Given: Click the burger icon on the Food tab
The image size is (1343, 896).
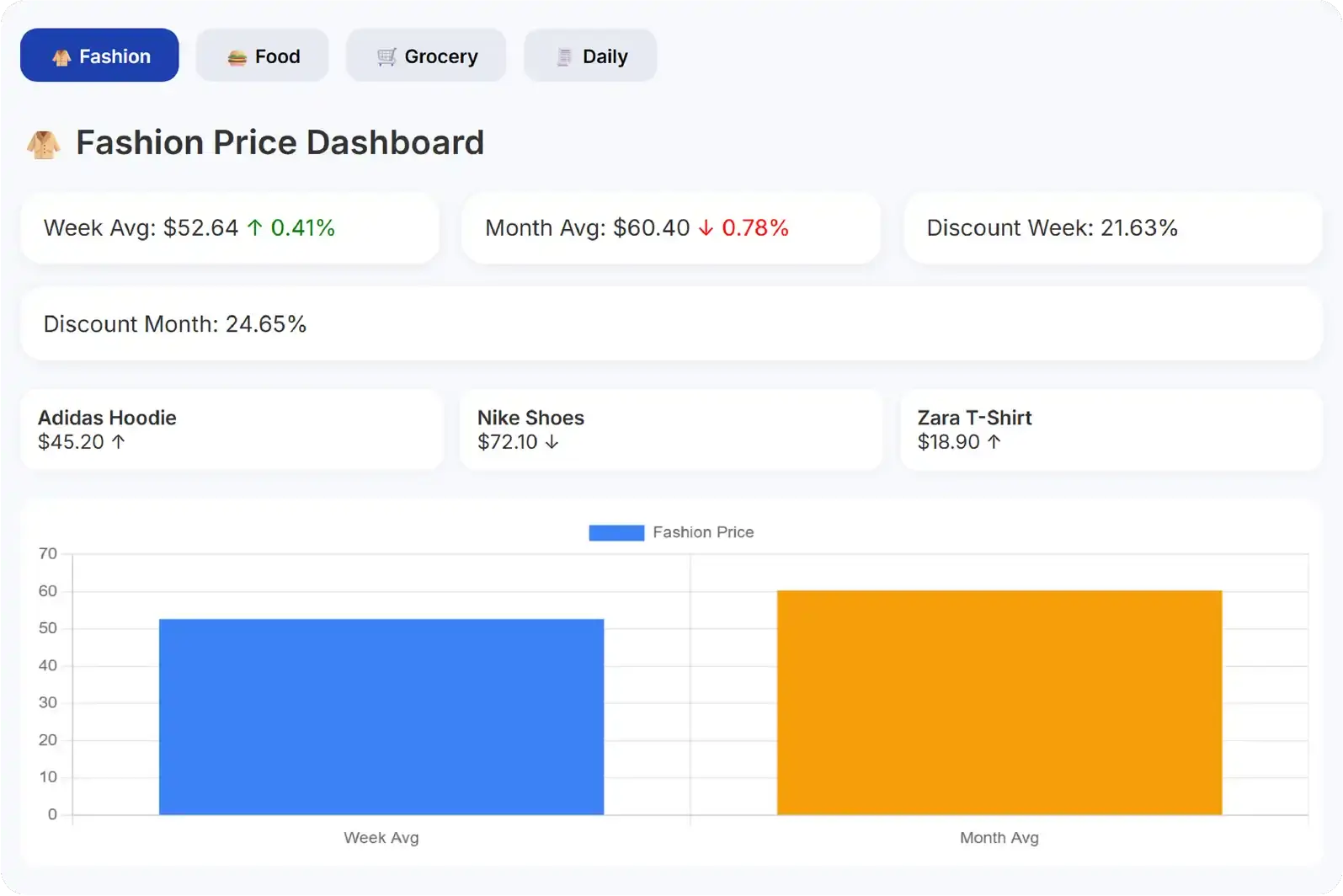Looking at the screenshot, I should (237, 57).
